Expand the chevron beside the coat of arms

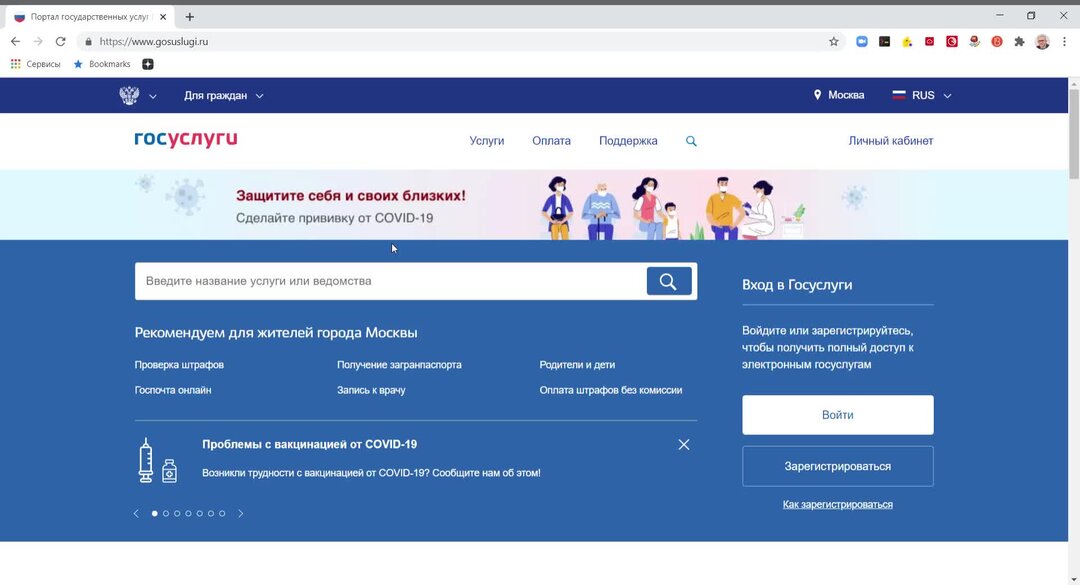tap(152, 96)
